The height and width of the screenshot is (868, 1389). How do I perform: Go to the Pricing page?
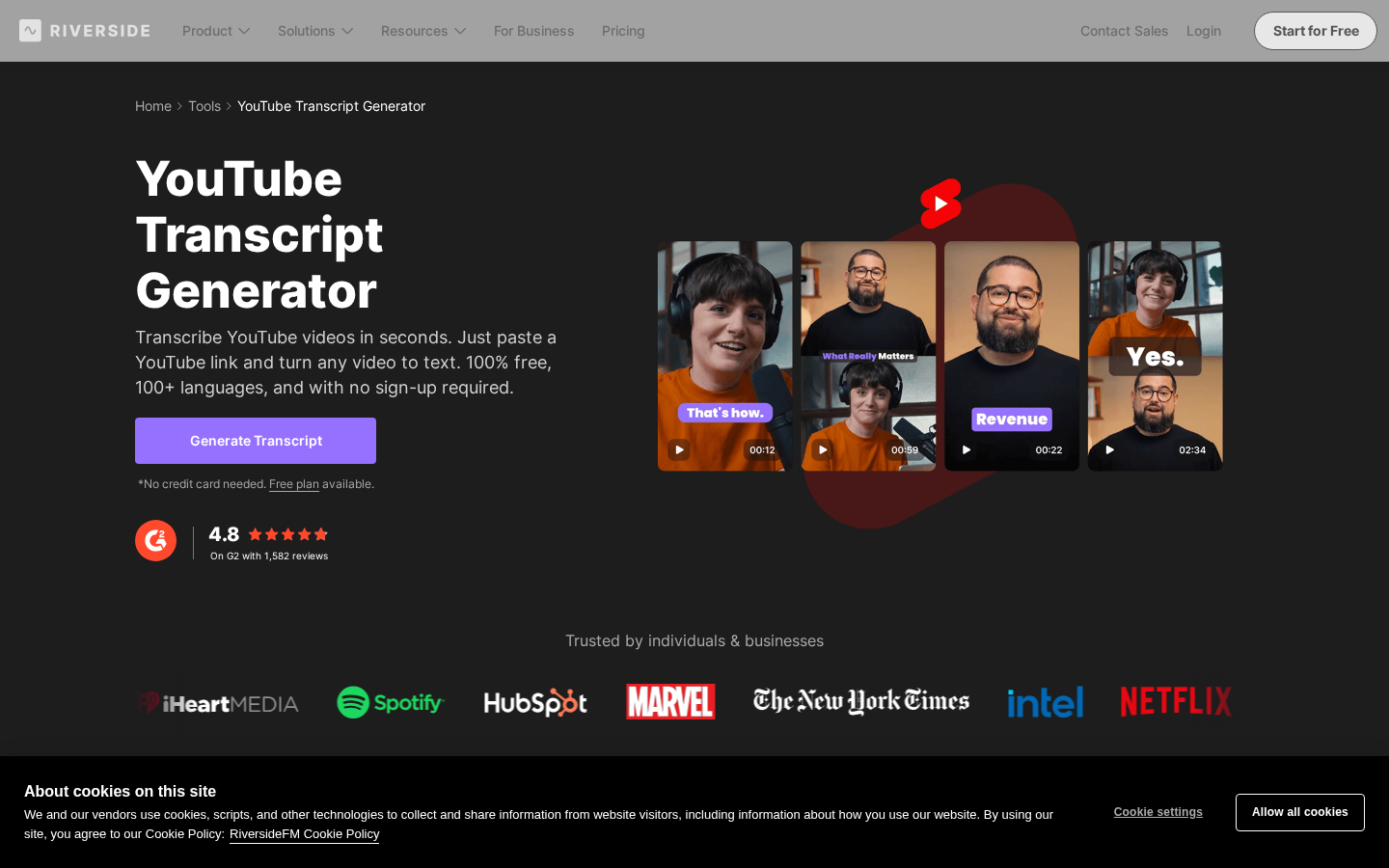622,31
